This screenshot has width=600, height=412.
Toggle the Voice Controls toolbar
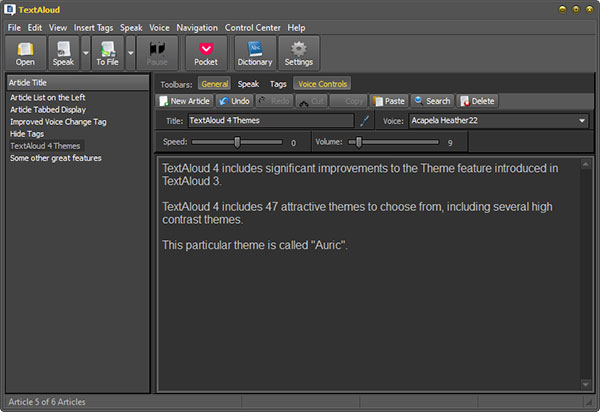[x=322, y=84]
